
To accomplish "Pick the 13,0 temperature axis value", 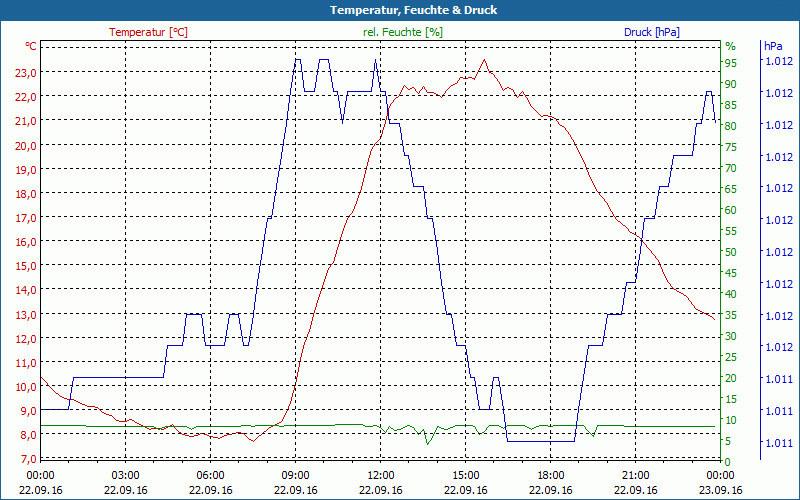I will [x=26, y=315].
